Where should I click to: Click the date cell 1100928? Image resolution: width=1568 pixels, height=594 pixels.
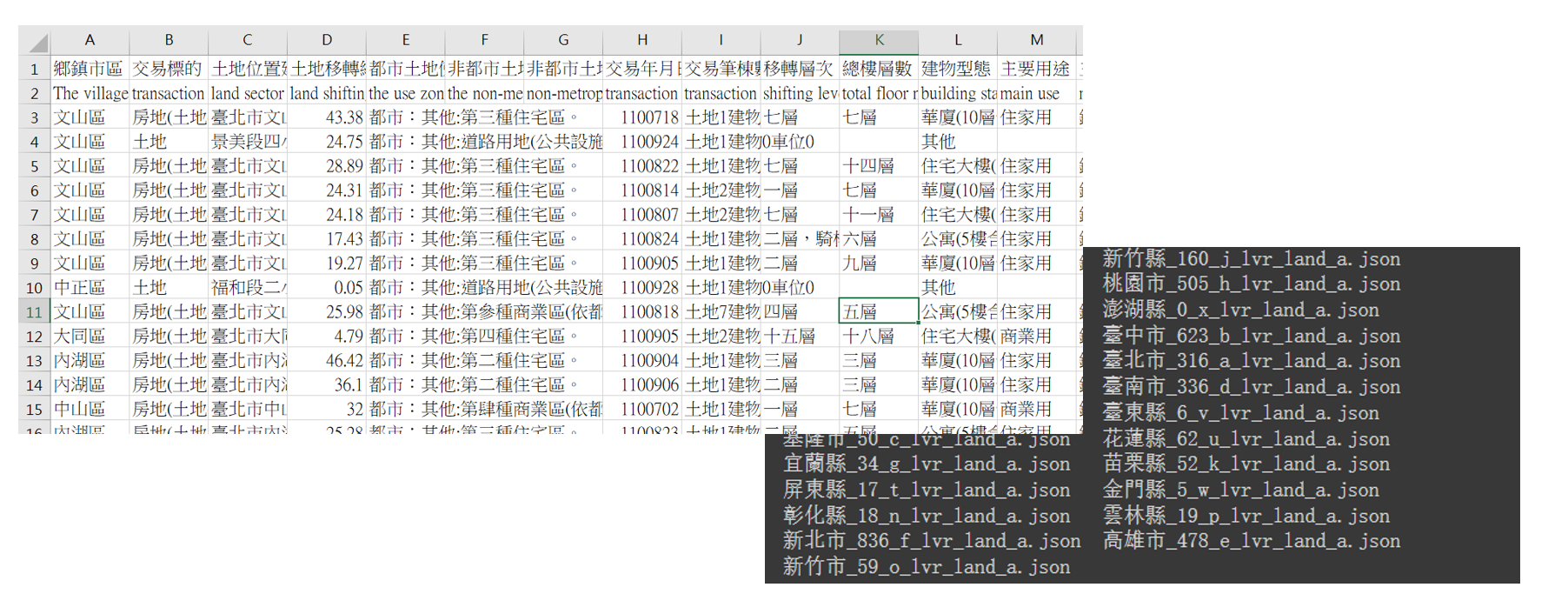pyautogui.click(x=642, y=288)
